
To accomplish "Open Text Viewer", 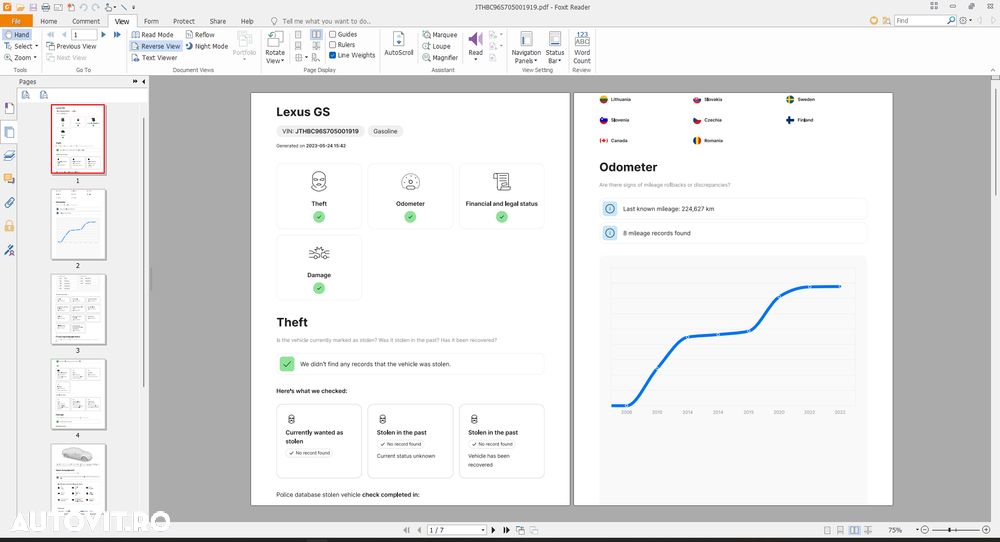I will (x=154, y=57).
